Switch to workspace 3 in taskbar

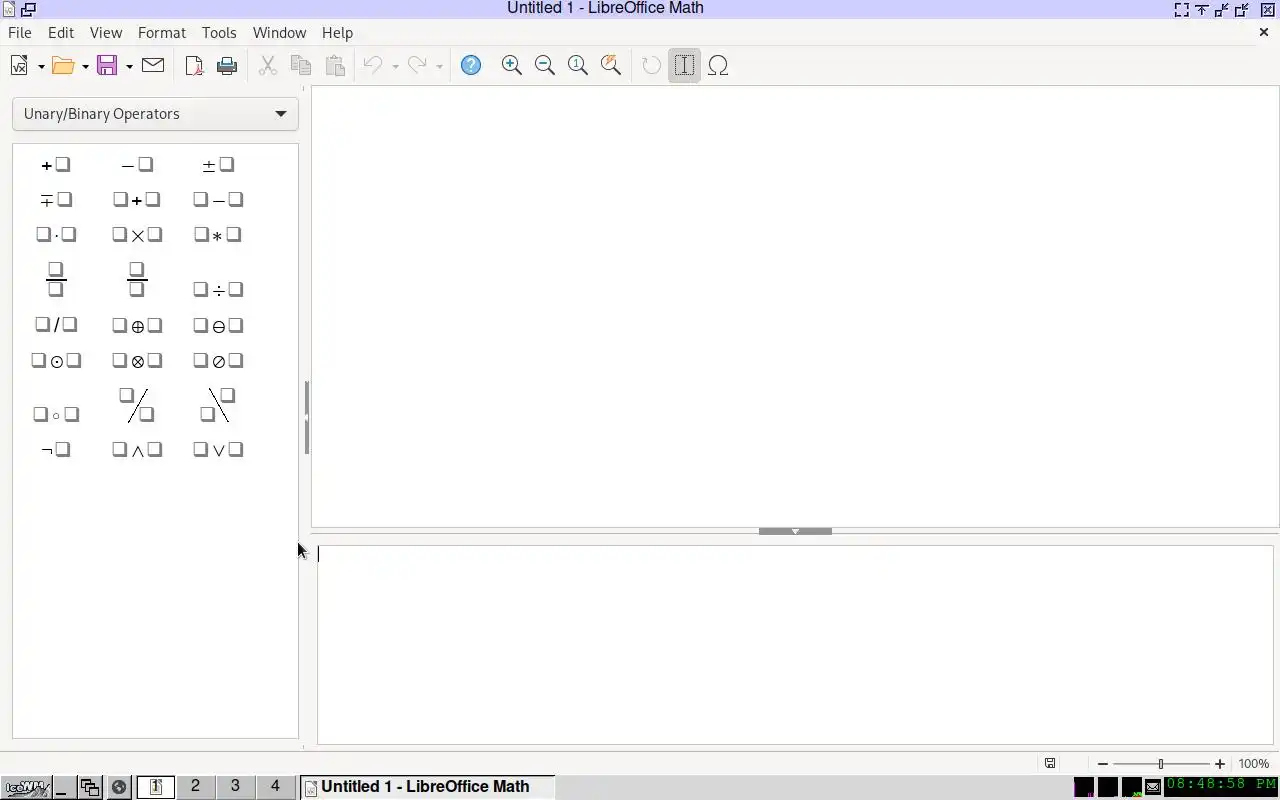point(235,786)
